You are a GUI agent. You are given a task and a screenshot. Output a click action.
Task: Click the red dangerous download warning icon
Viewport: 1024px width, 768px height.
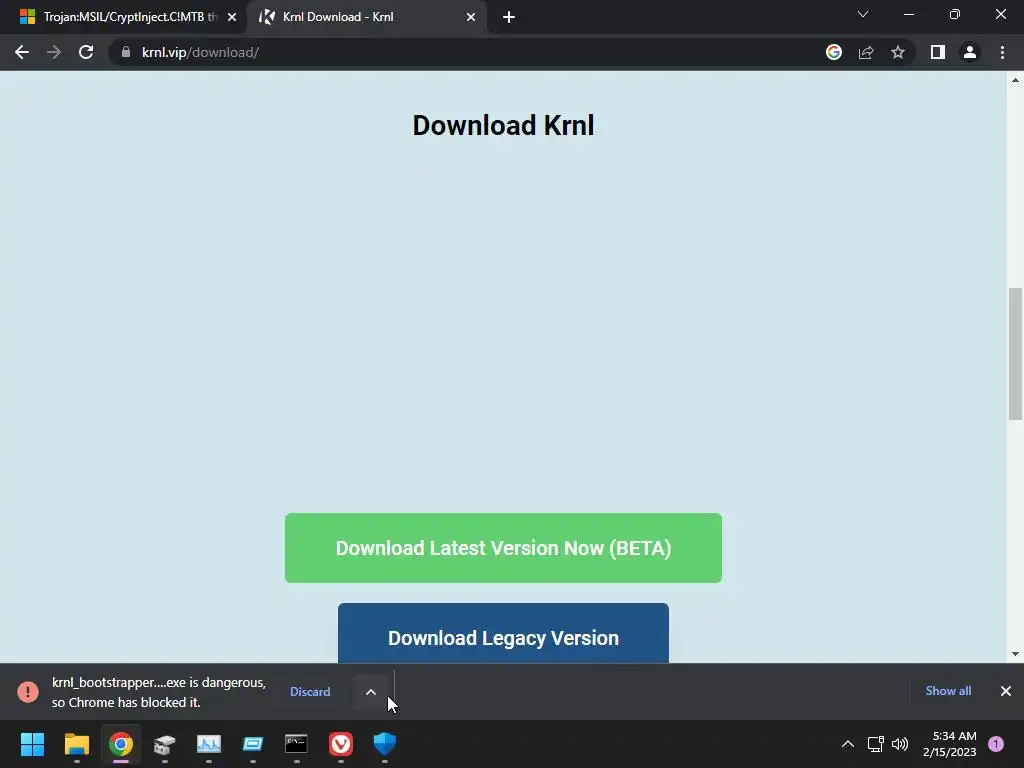[28, 692]
